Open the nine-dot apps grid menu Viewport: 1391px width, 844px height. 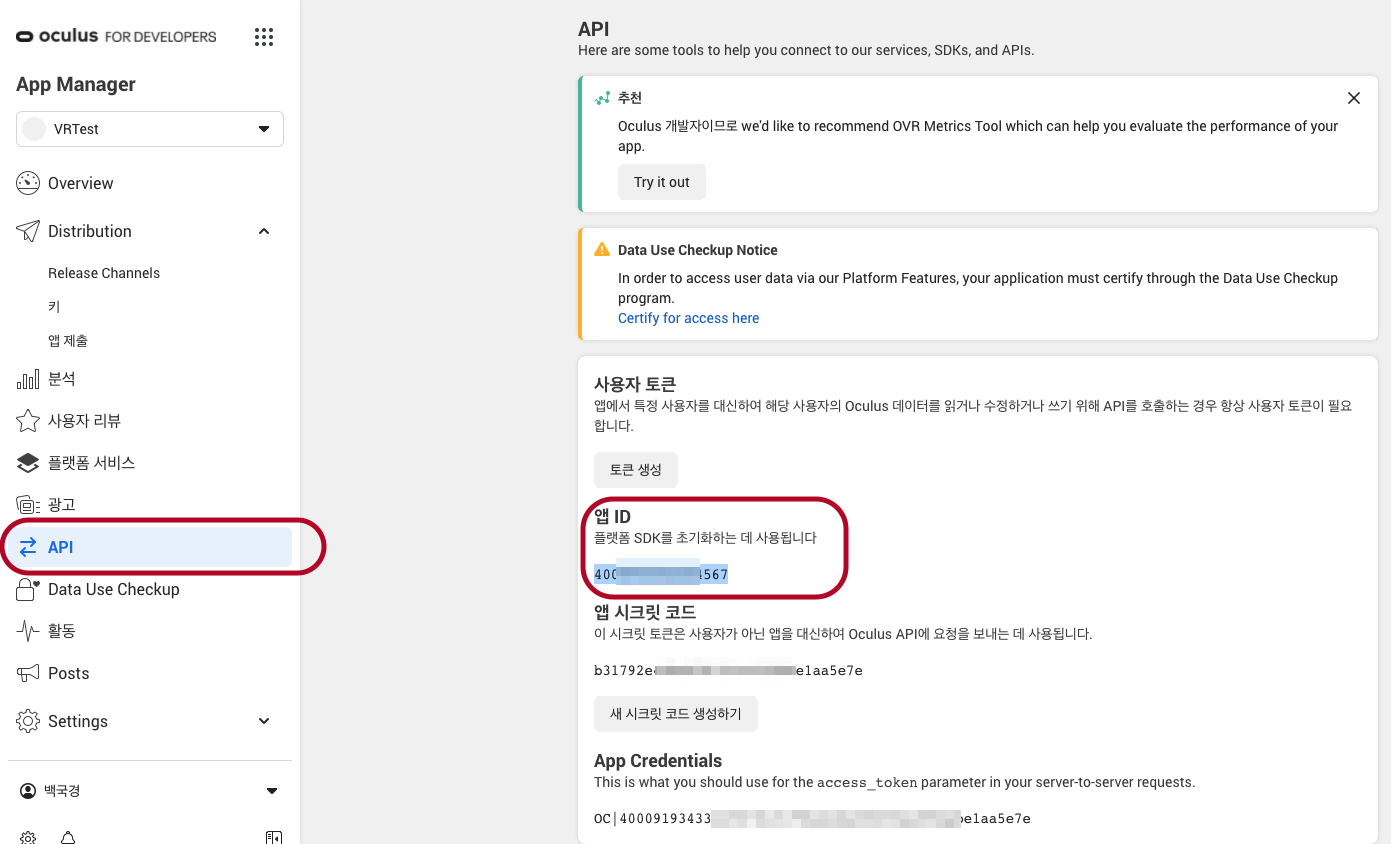(264, 37)
